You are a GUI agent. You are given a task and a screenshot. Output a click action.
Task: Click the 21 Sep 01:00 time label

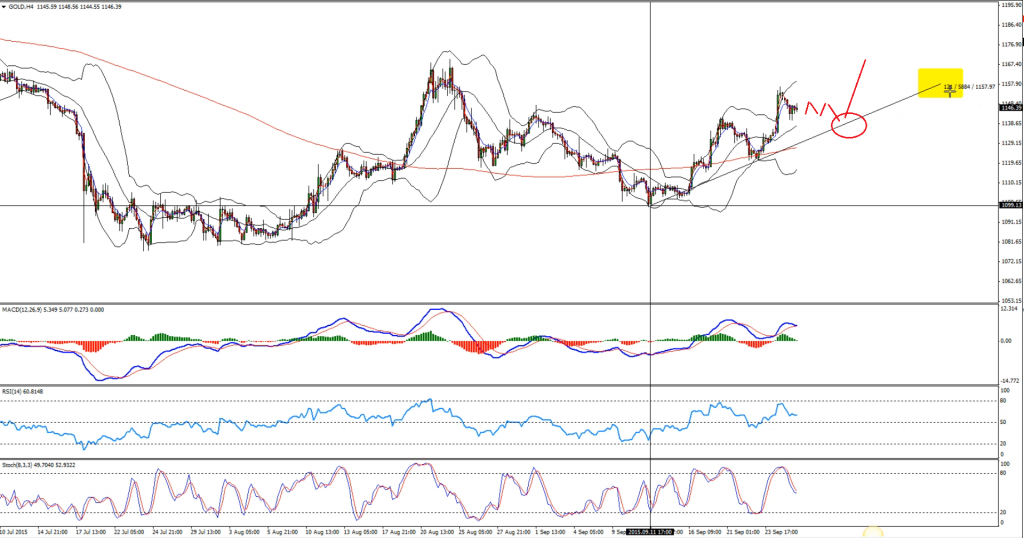[744, 532]
